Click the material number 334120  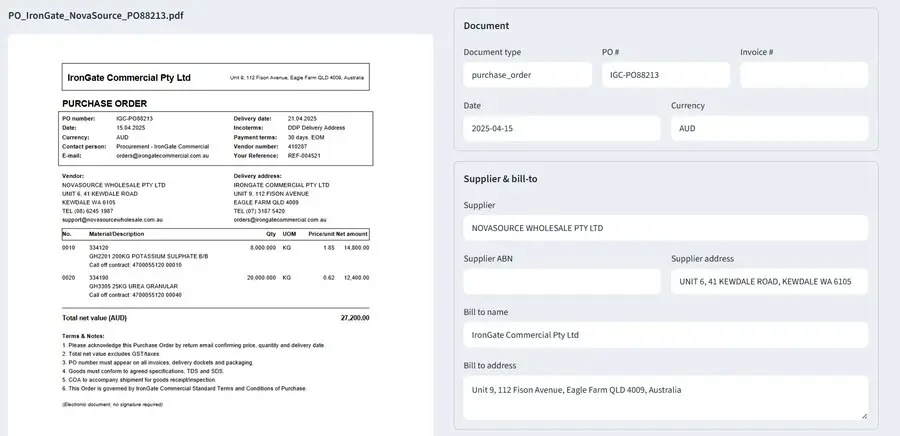coord(99,248)
